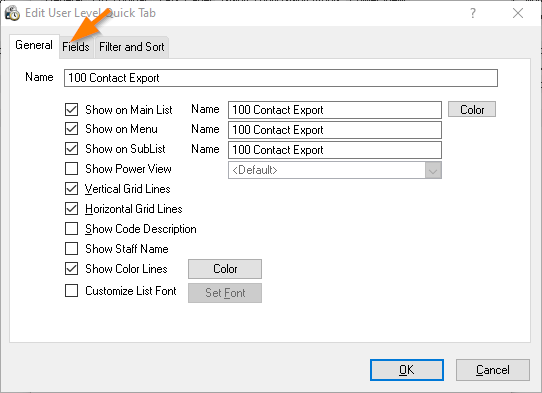The height and width of the screenshot is (393, 542).
Task: Toggle Vertical Grid Lines checkbox
Action: click(72, 189)
